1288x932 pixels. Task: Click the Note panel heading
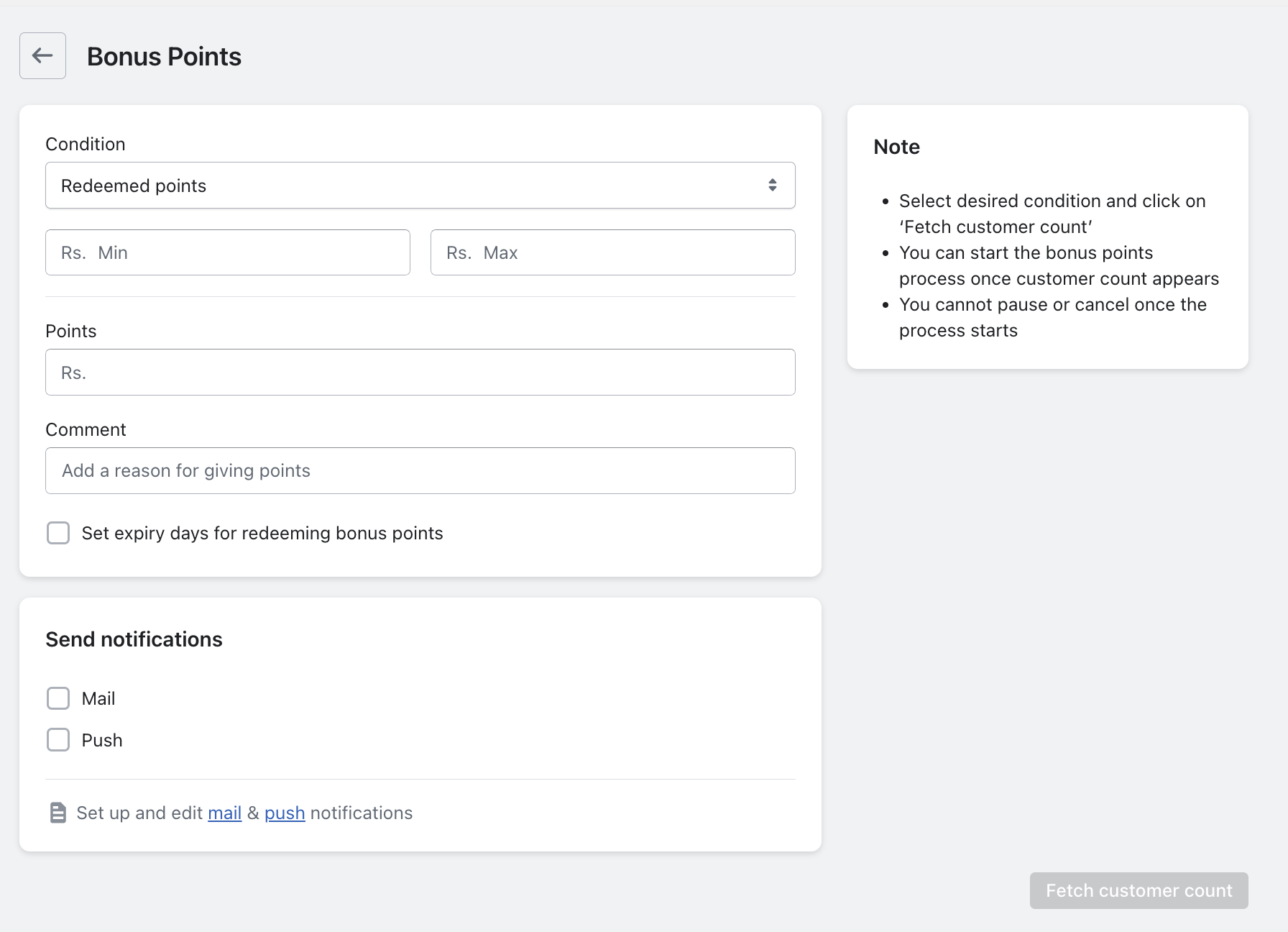coord(896,147)
